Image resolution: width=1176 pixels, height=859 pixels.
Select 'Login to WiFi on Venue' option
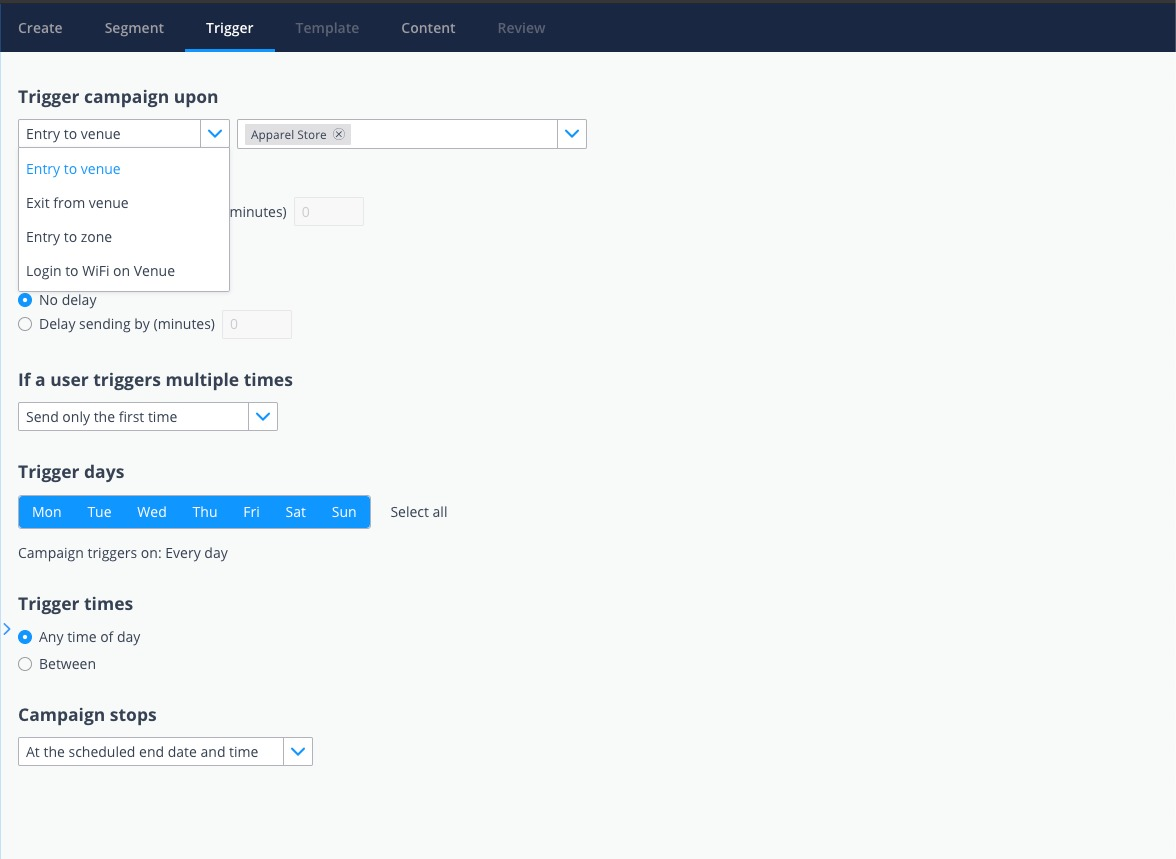pyautogui.click(x=100, y=270)
